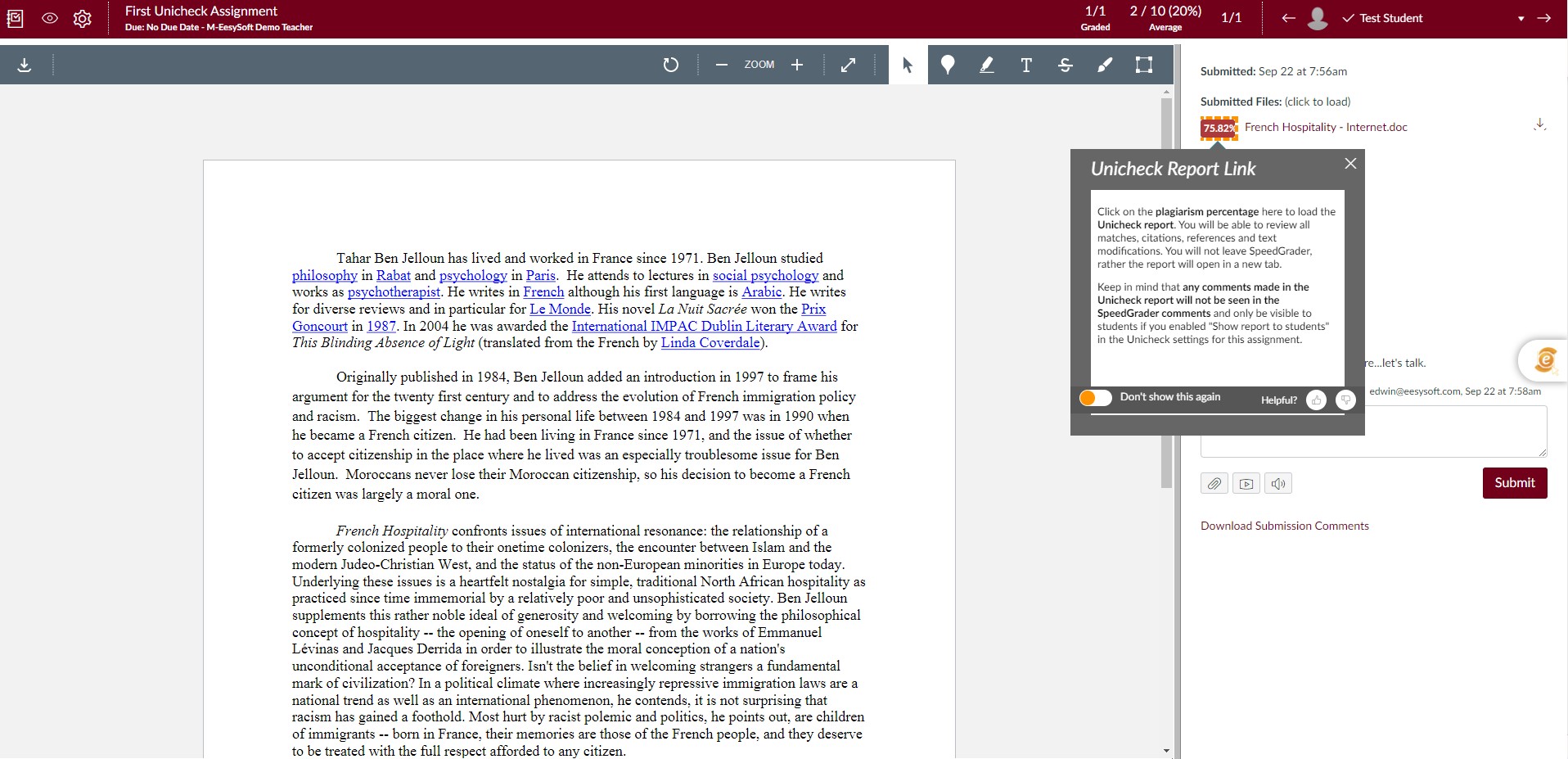Viewport: 1568px width, 759px height.
Task: Expand the Test Student dropdown arrow
Action: tap(1521, 18)
